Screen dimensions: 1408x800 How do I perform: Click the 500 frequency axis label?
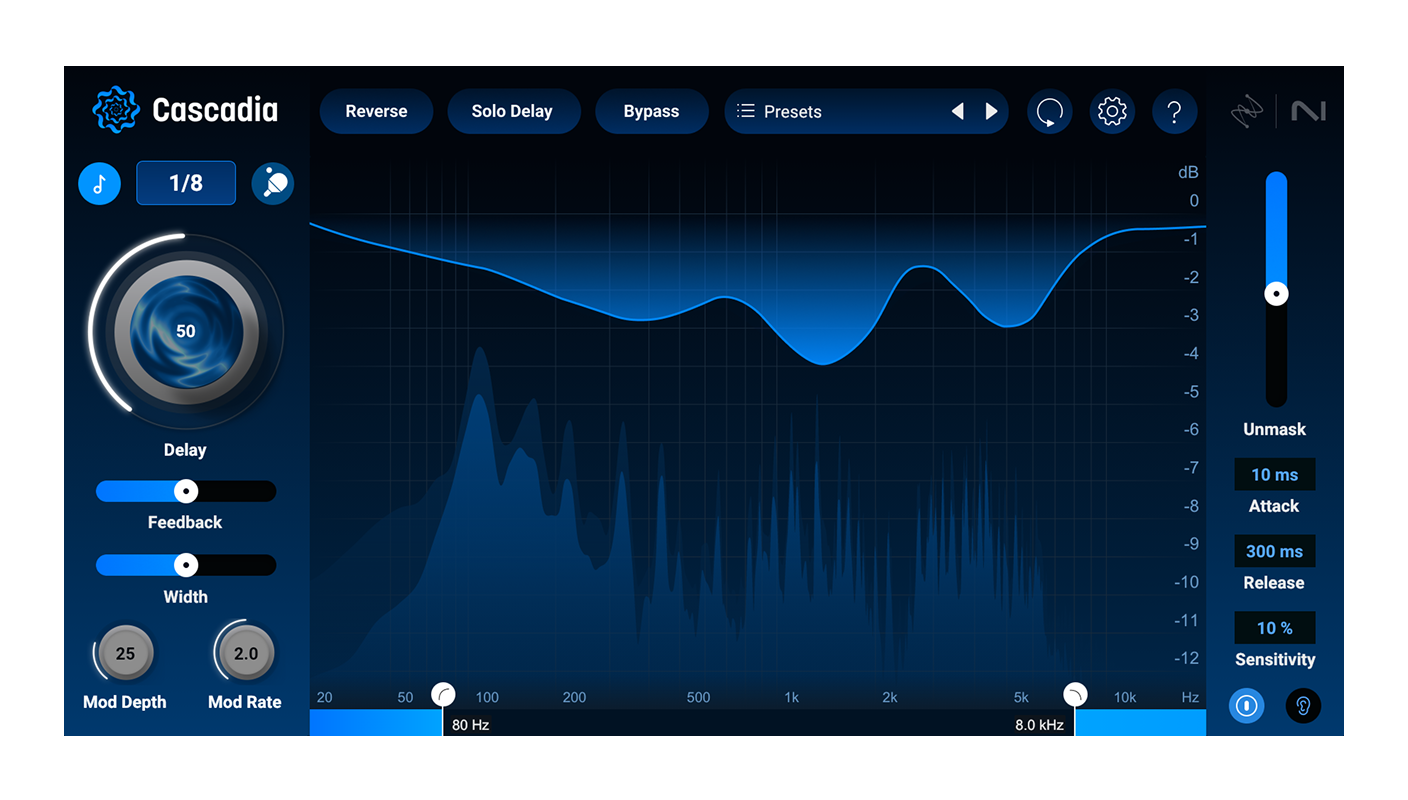(x=698, y=698)
